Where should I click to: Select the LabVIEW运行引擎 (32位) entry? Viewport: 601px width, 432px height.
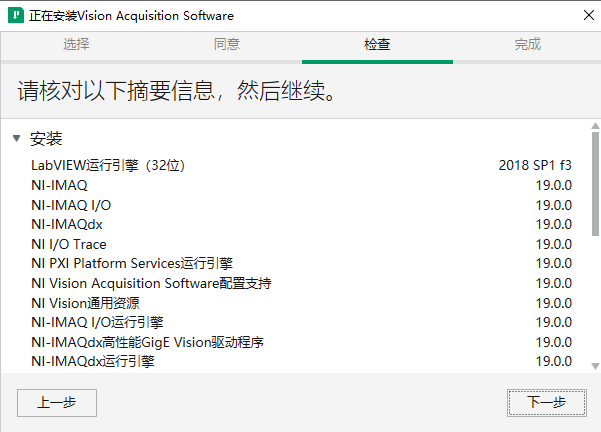tap(108, 165)
